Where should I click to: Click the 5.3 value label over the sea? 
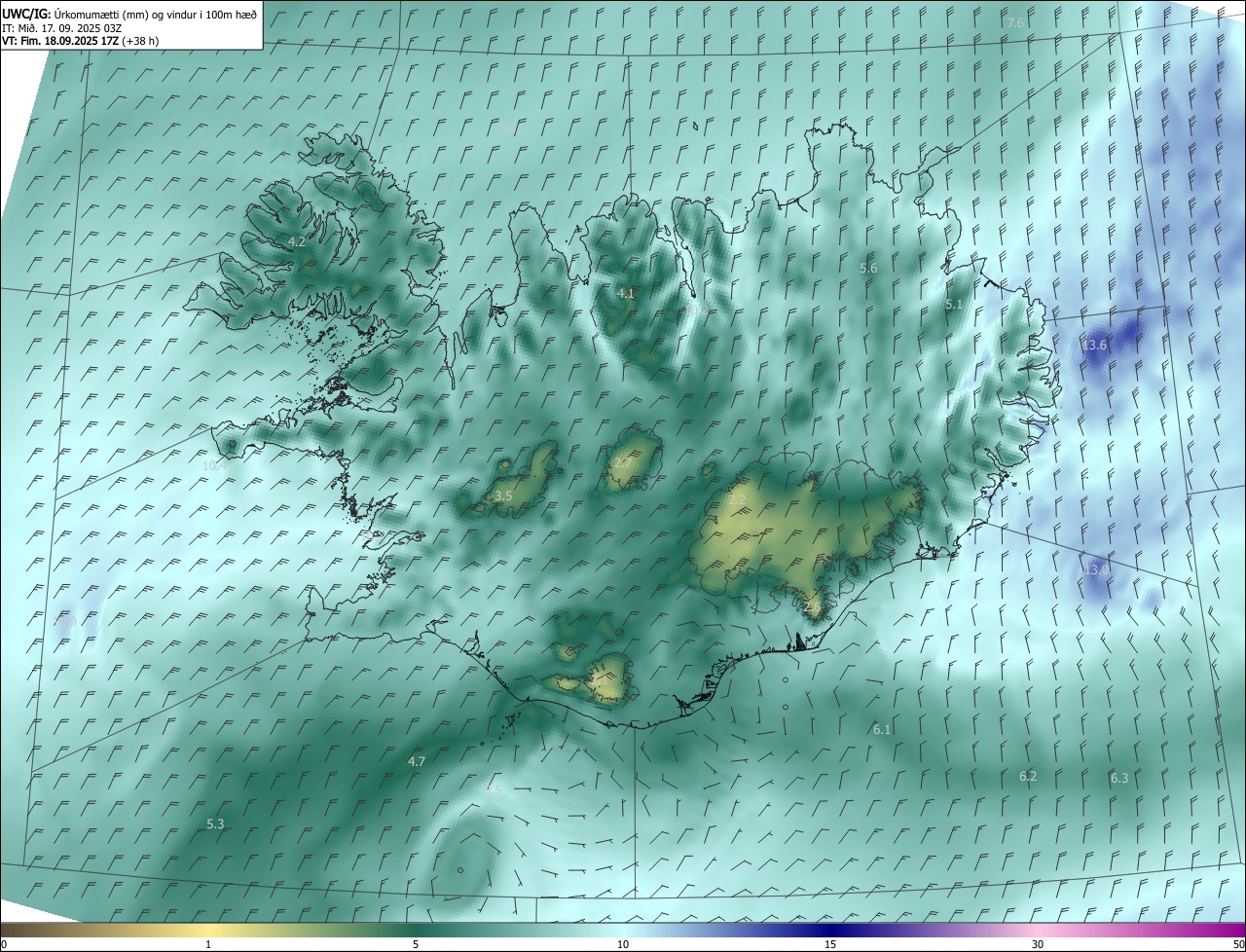tap(215, 824)
